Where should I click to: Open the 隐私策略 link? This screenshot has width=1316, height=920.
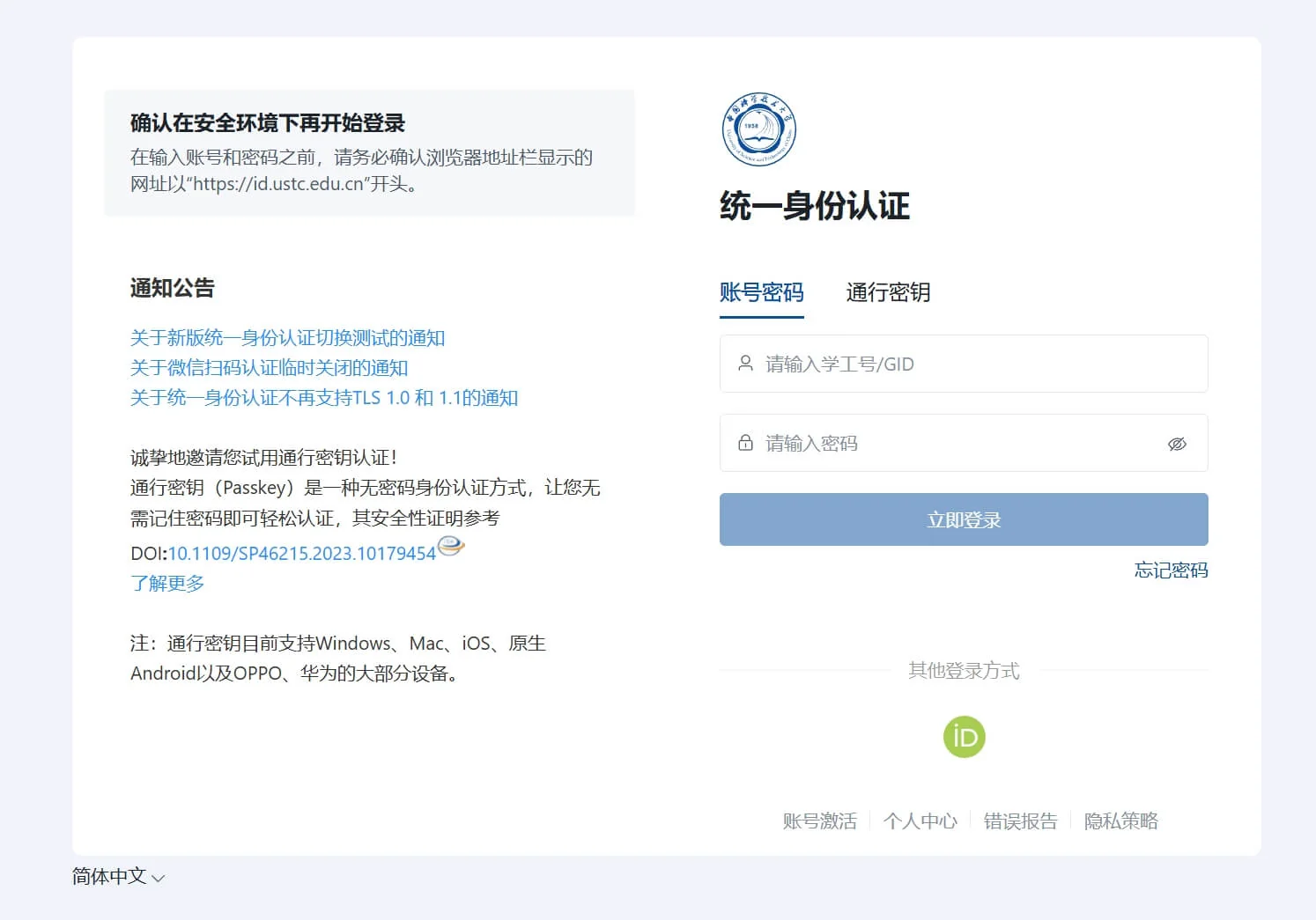pyautogui.click(x=1120, y=821)
